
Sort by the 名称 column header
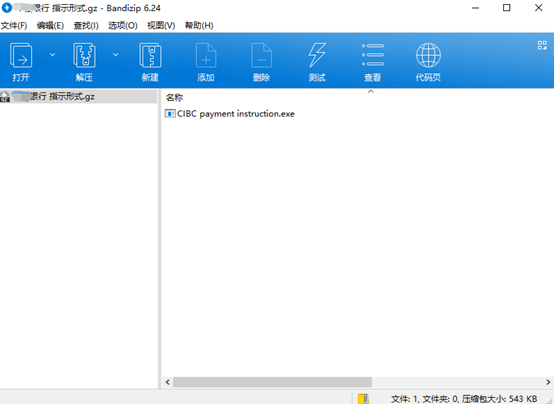point(175,98)
